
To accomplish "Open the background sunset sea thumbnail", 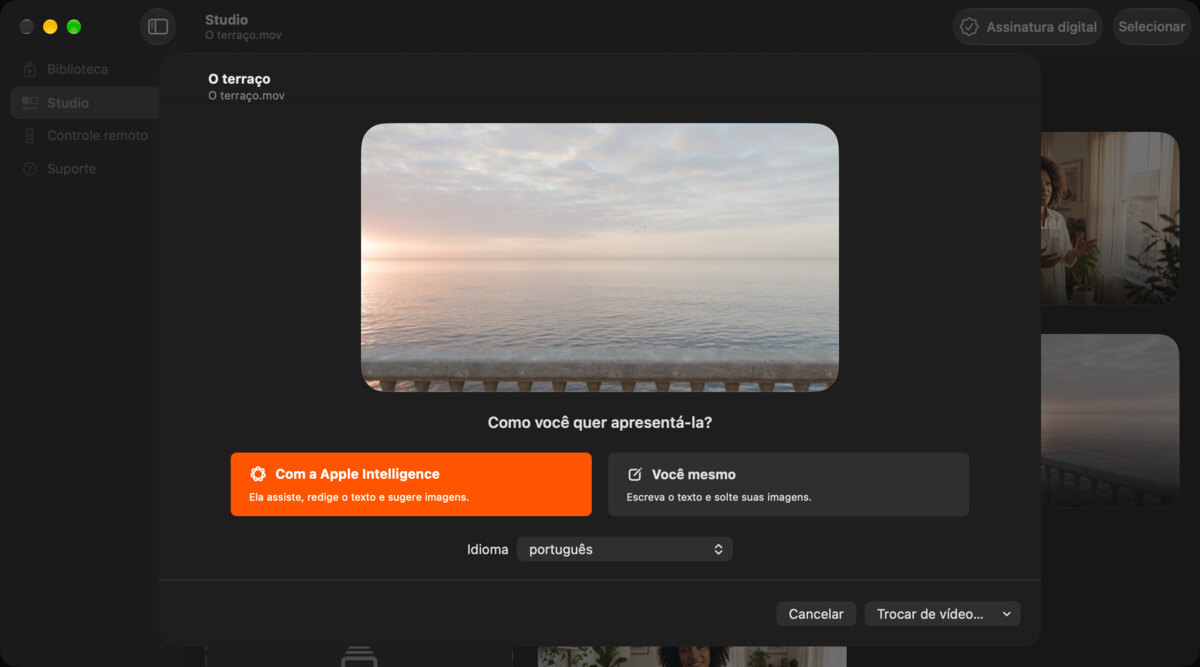I will tap(1110, 420).
